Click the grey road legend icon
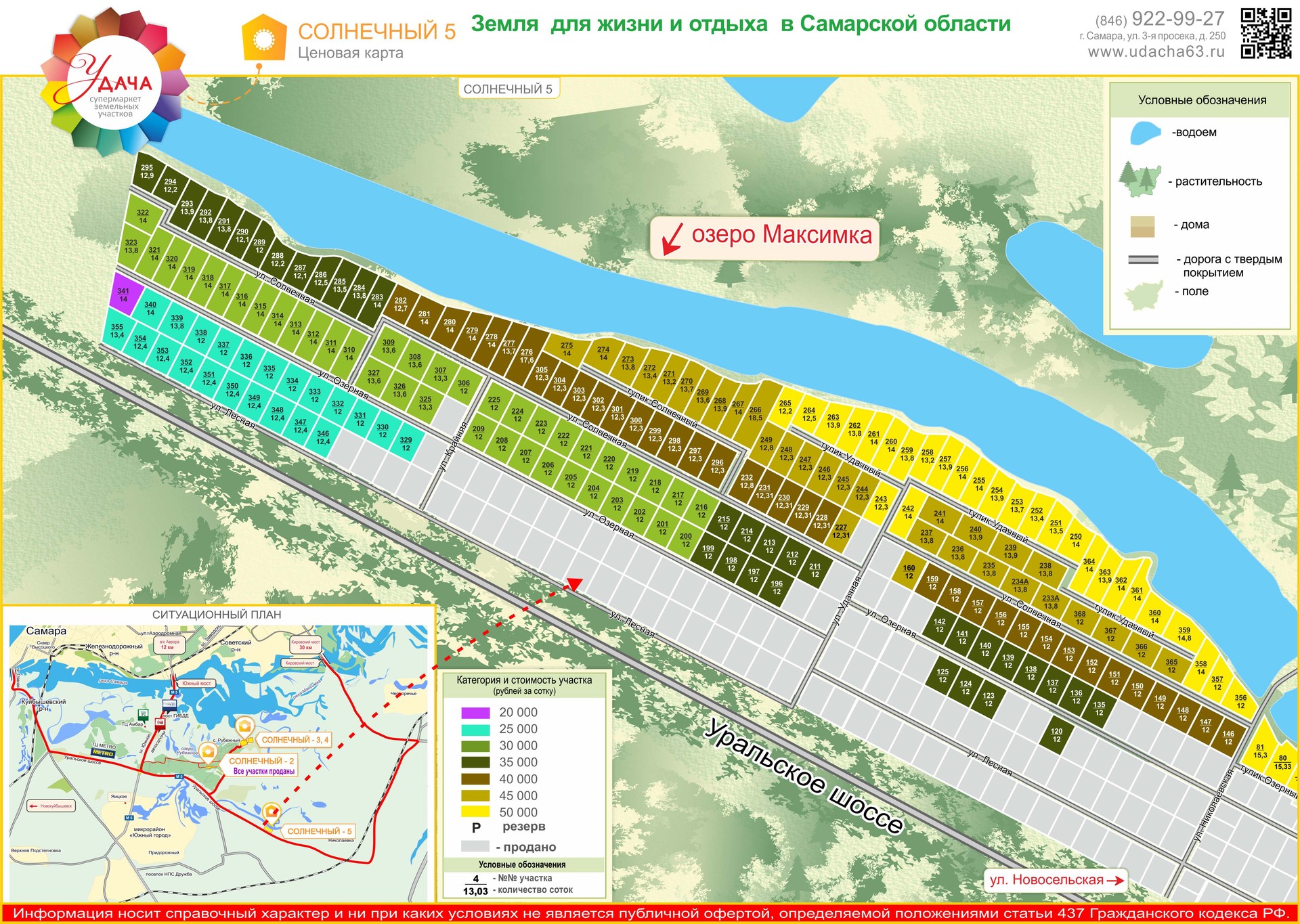1300x924 pixels. tap(1144, 259)
